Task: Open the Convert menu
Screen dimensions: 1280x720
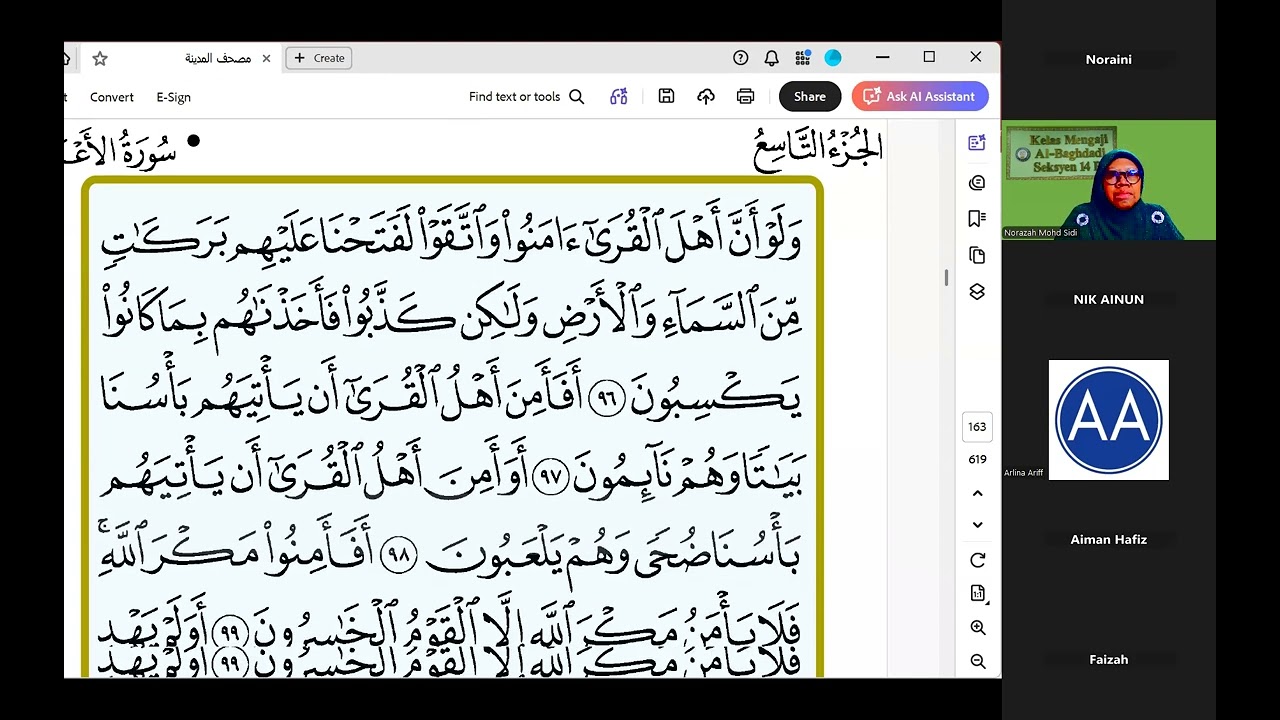Action: pos(111,97)
